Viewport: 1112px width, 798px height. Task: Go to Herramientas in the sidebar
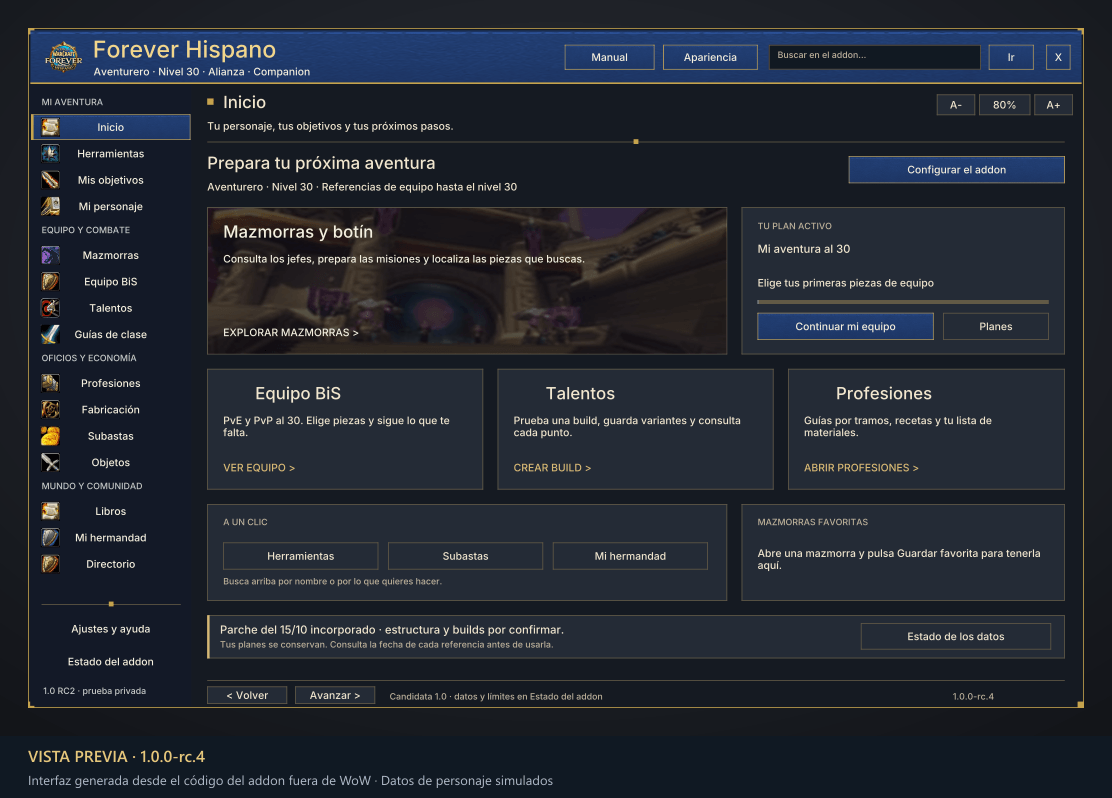pos(111,153)
